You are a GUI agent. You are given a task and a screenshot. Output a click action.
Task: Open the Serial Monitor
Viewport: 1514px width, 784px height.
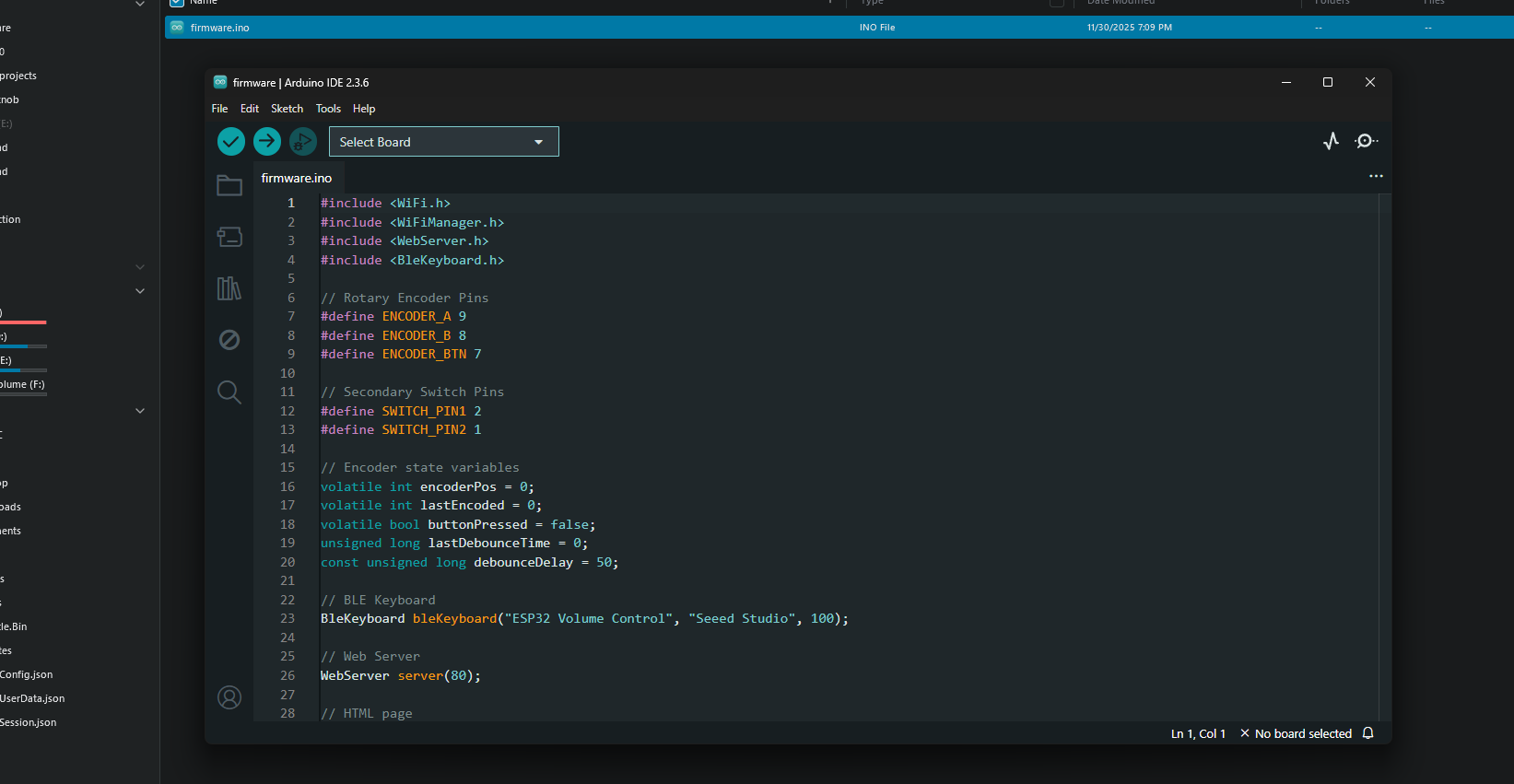click(1366, 141)
